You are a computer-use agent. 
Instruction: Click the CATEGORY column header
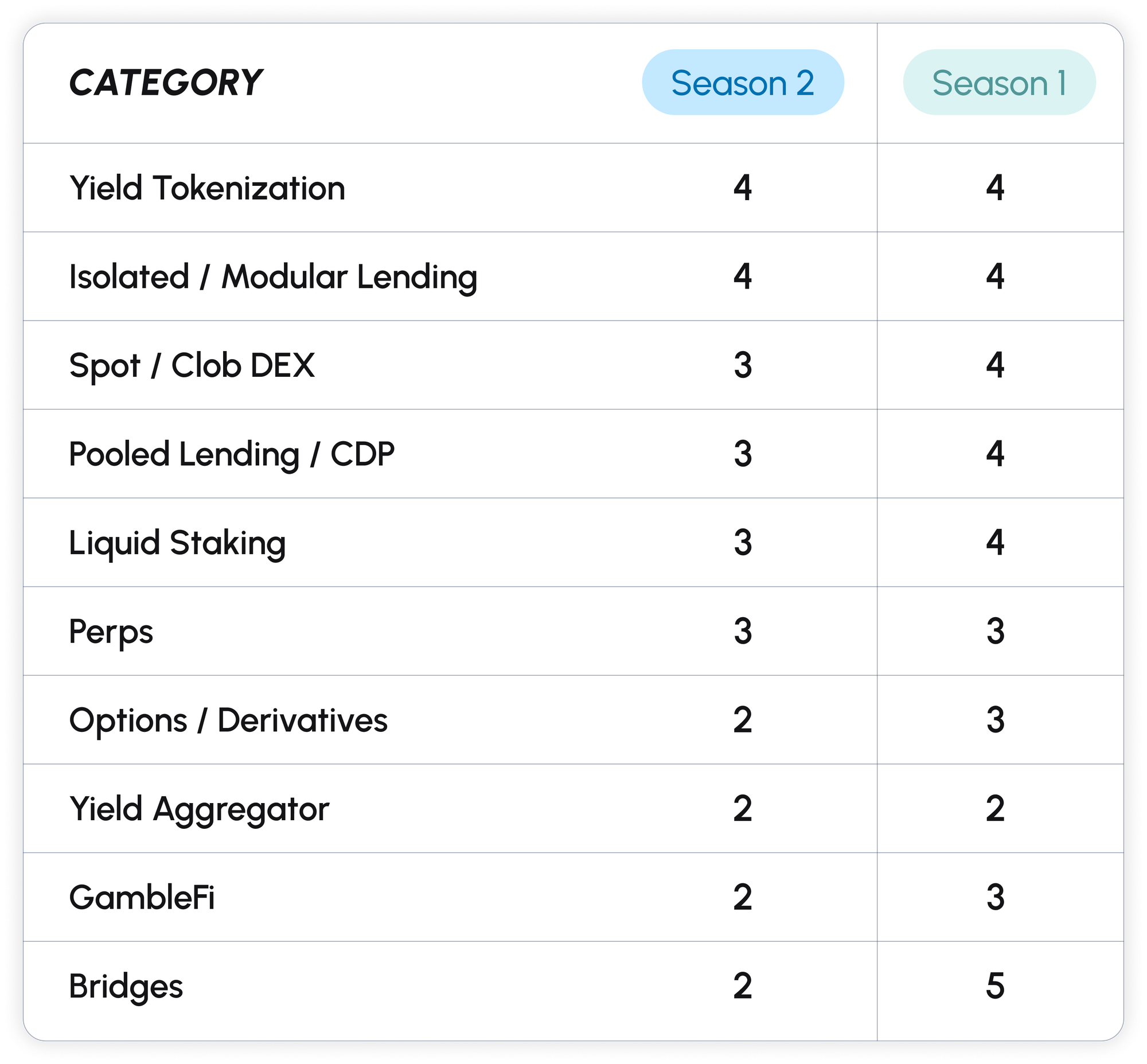[166, 83]
